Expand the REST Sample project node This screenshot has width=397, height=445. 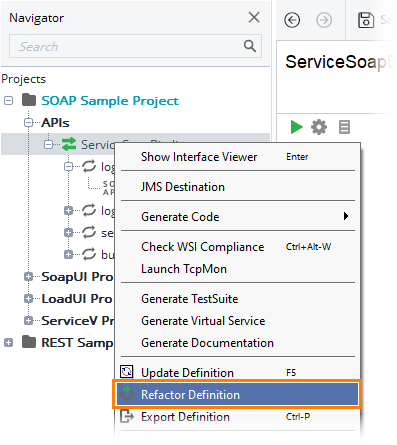click(9, 342)
